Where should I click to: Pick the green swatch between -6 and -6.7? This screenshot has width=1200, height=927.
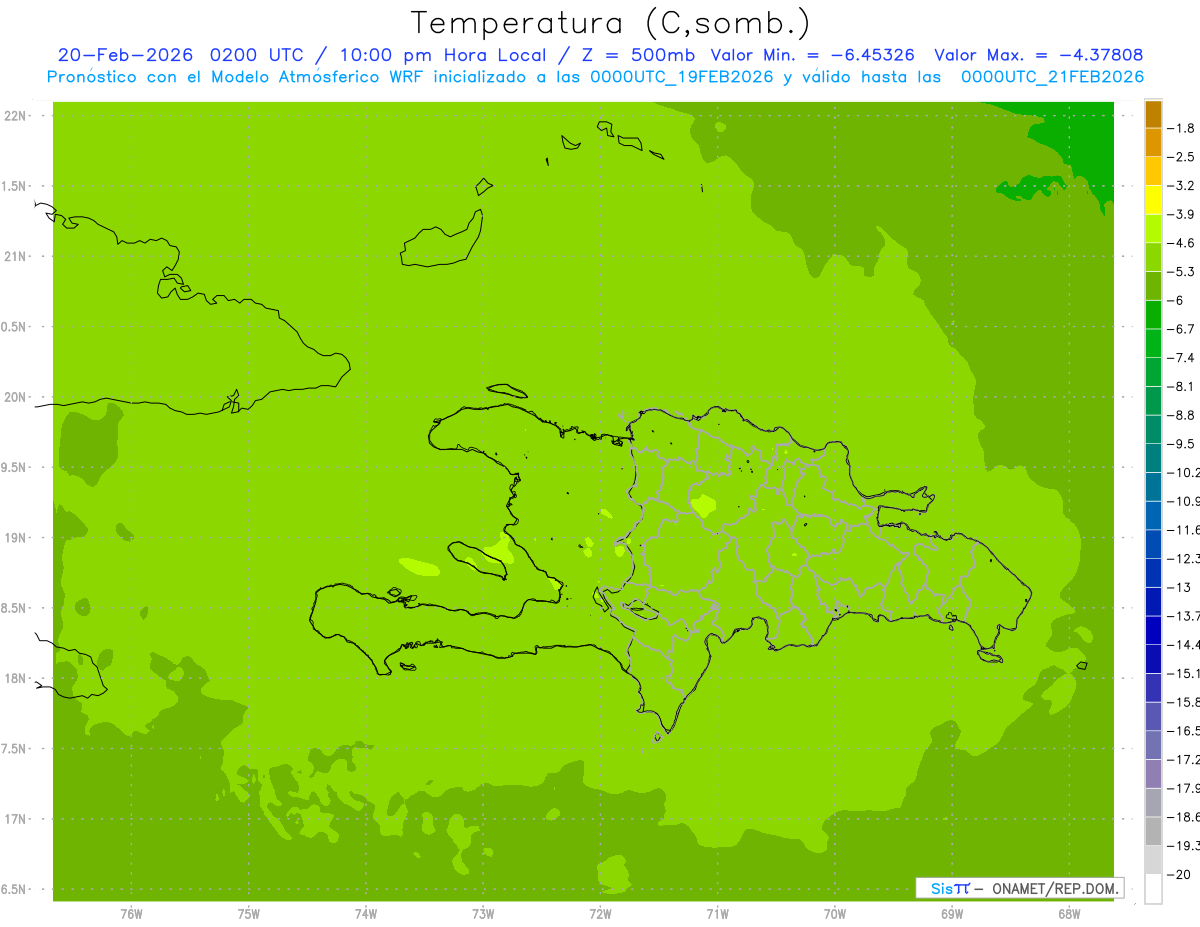(1153, 315)
